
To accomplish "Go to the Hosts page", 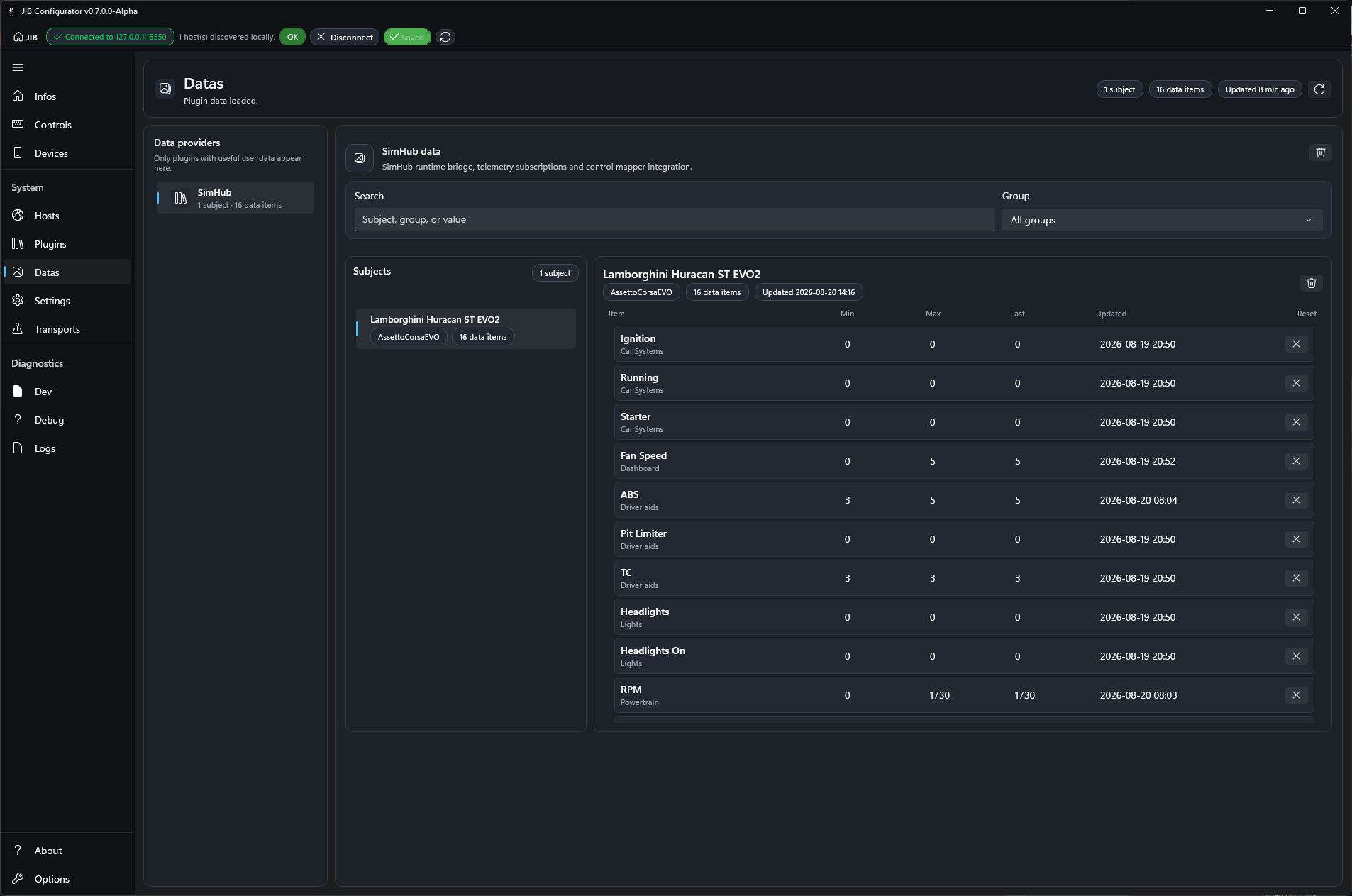I will (67, 216).
